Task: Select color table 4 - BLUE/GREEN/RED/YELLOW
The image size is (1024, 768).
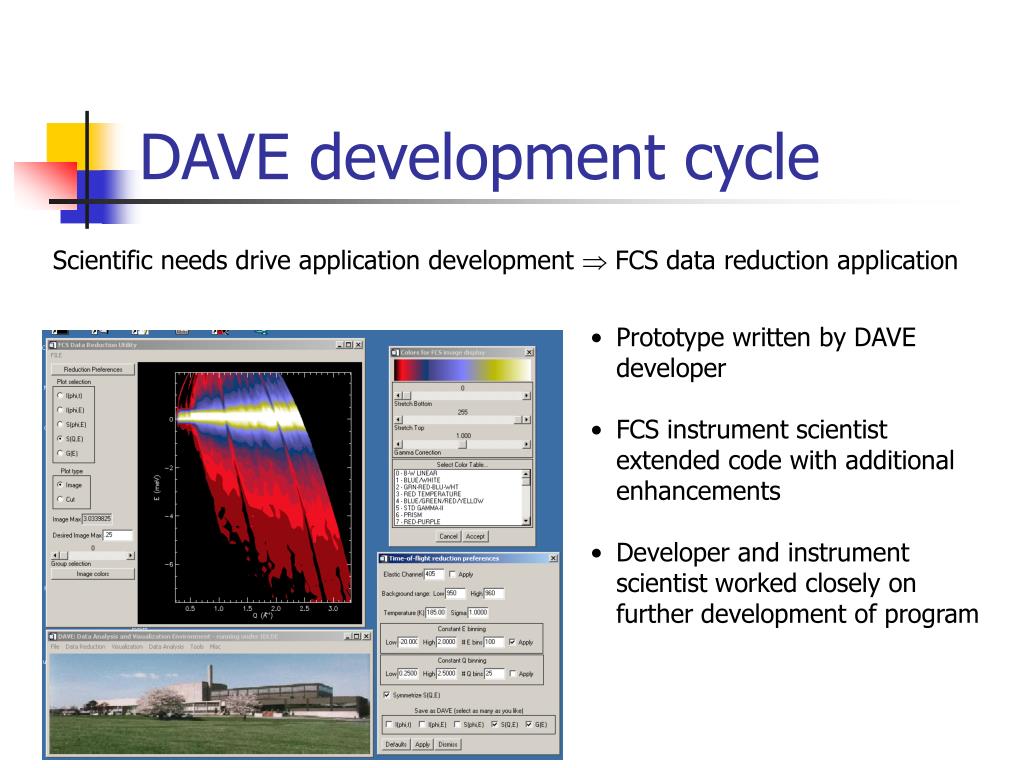Action: click(440, 501)
